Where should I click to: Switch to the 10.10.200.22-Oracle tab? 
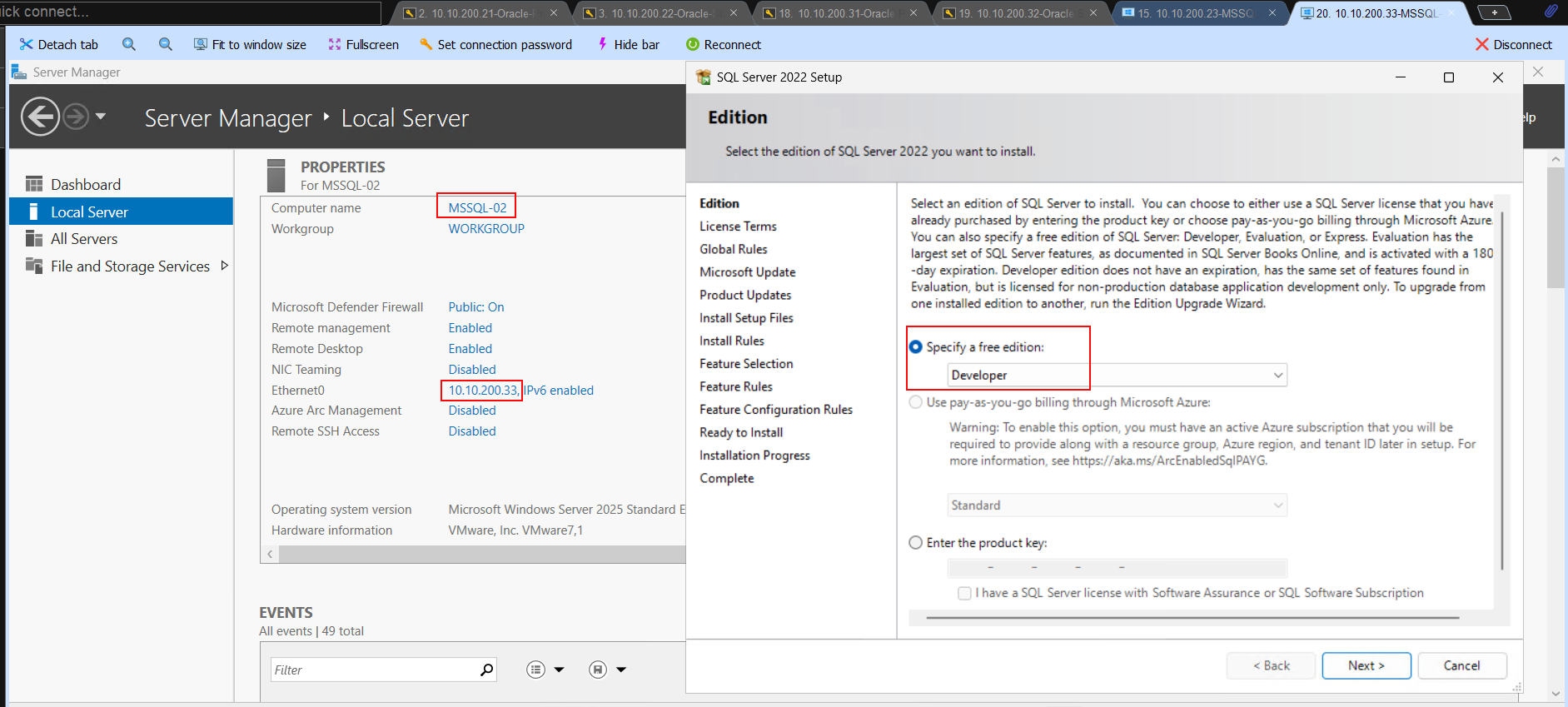coord(660,13)
